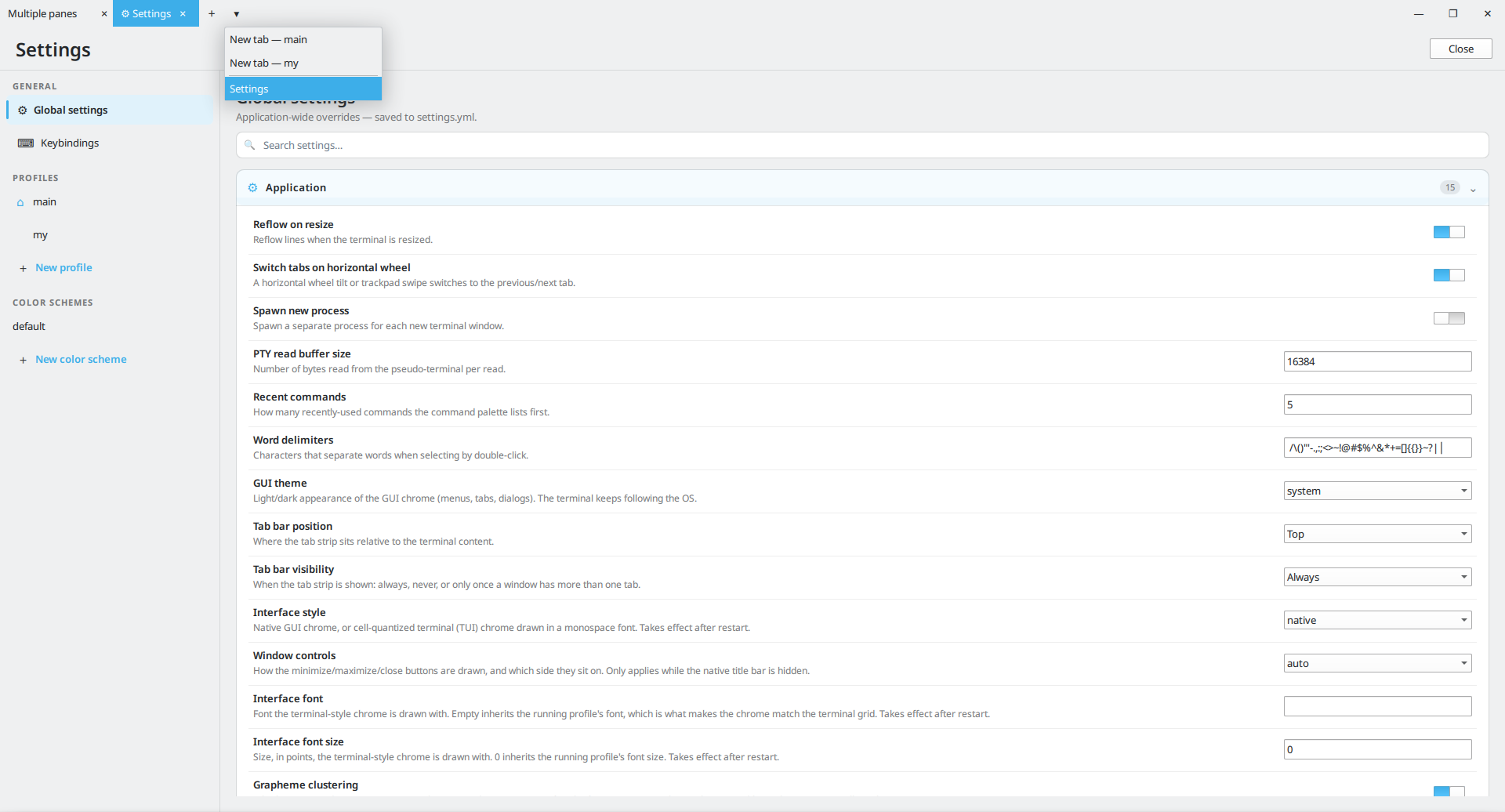Open Global settings in the sidebar
This screenshot has width=1505, height=812.
coord(109,110)
